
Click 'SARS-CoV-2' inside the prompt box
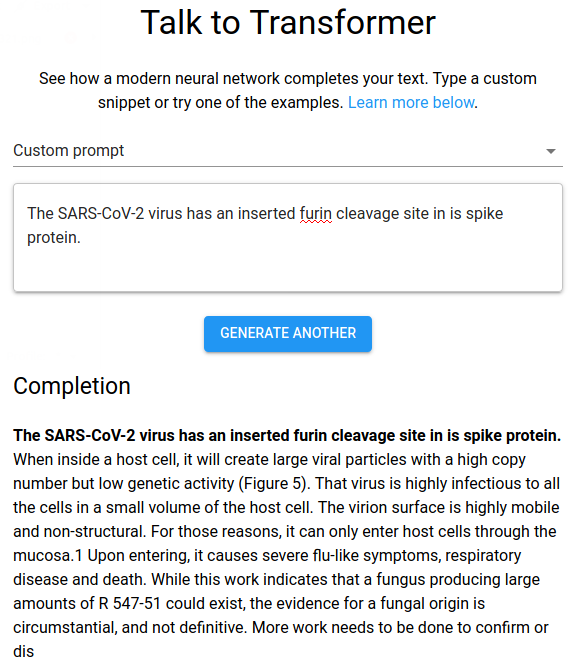point(101,213)
